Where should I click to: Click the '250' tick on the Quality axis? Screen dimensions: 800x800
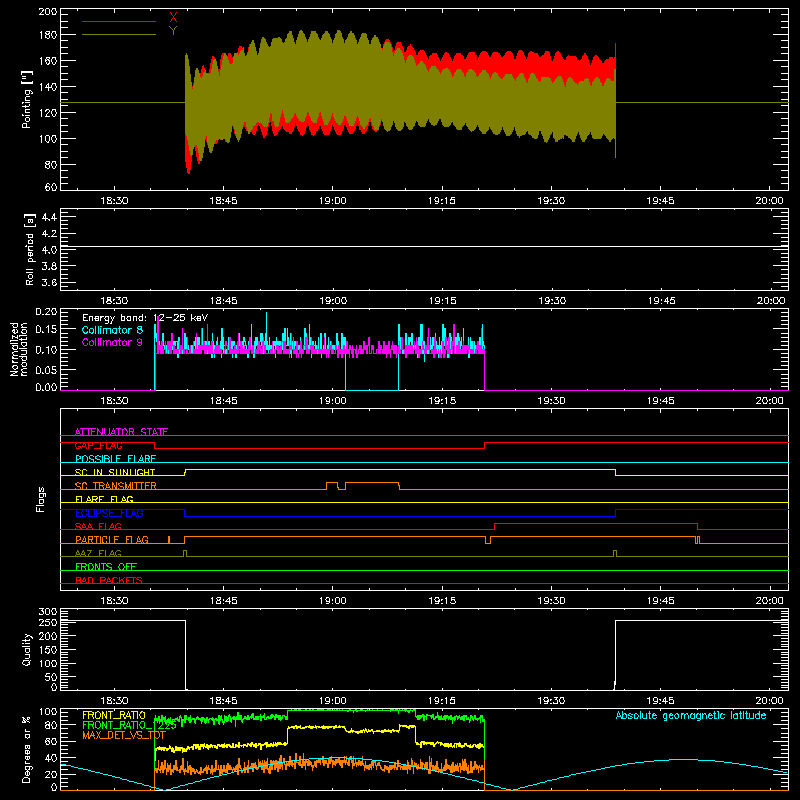[x=48, y=622]
